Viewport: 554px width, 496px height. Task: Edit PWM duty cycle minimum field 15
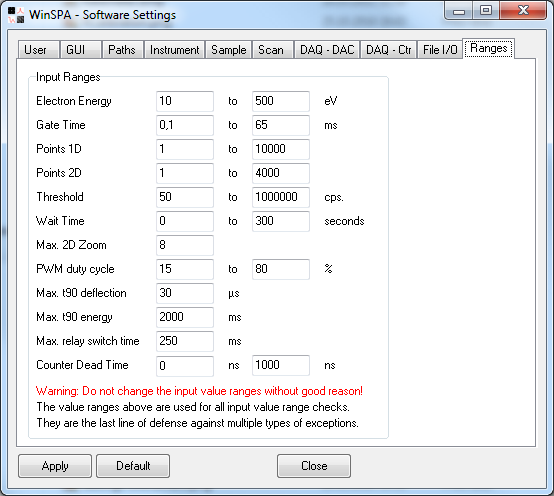(x=185, y=269)
